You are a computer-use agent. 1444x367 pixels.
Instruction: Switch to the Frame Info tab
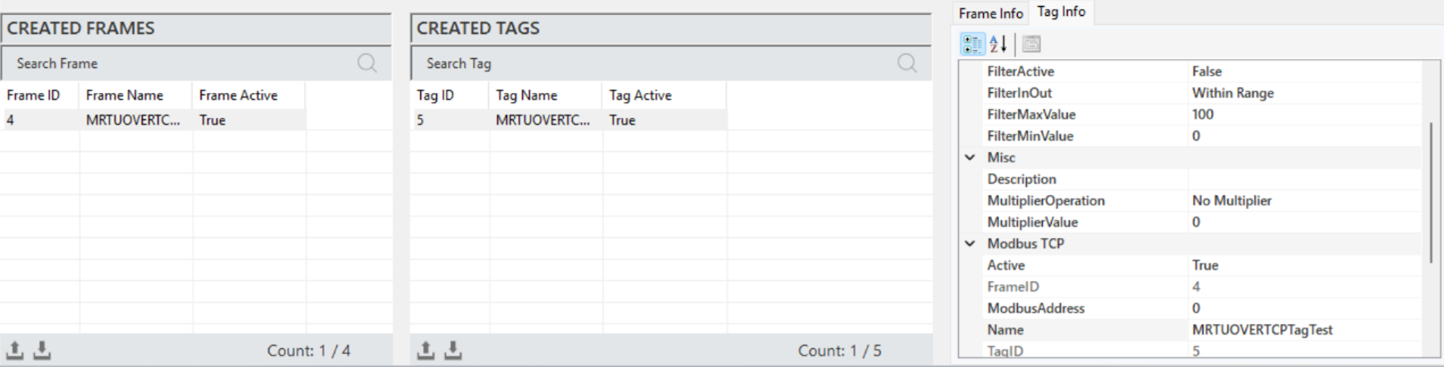(990, 14)
